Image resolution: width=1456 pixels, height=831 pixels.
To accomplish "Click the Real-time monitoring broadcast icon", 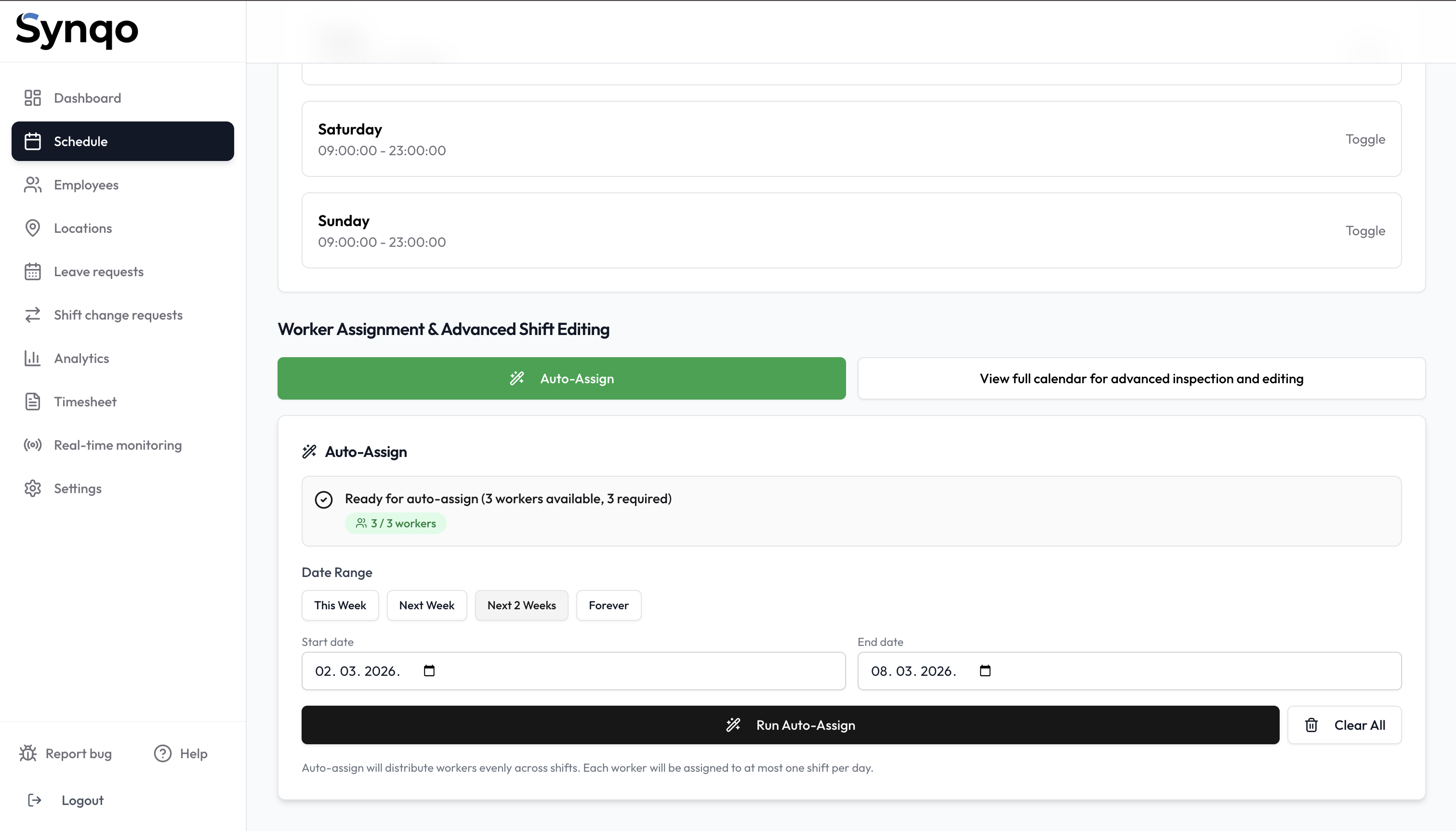I will coord(32,444).
